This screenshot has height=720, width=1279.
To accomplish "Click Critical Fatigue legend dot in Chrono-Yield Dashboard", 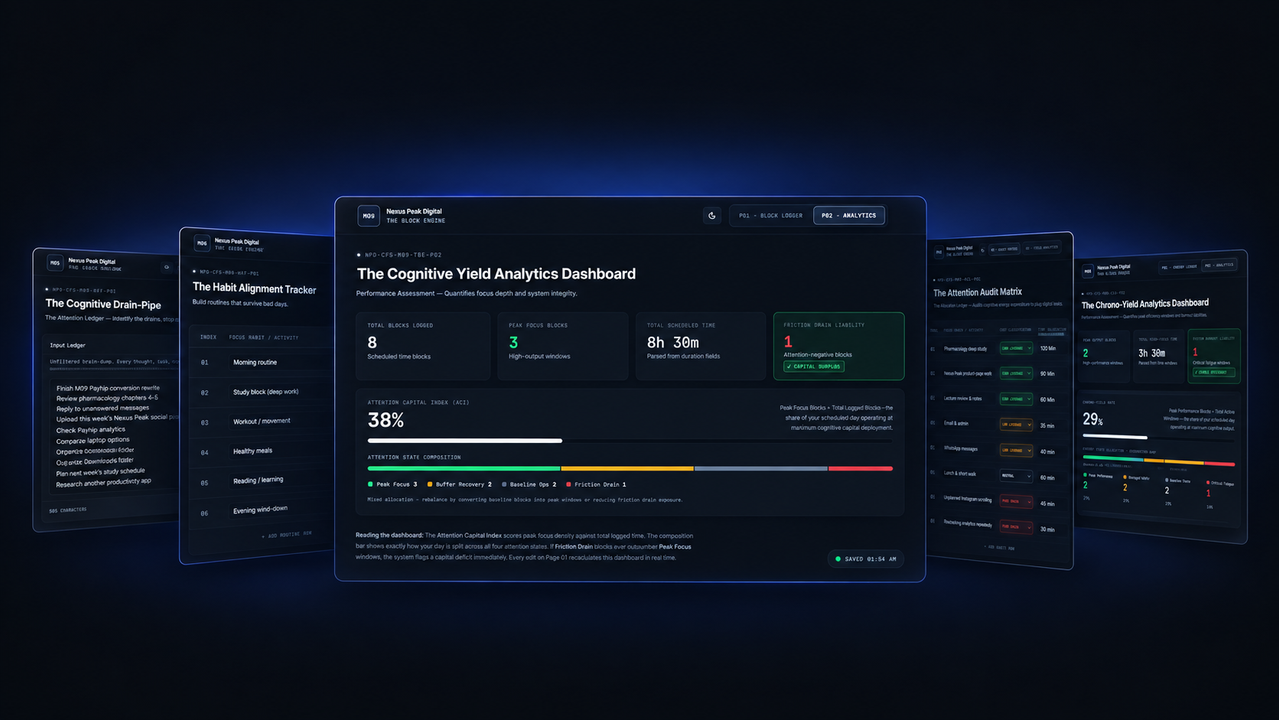I will [1208, 482].
